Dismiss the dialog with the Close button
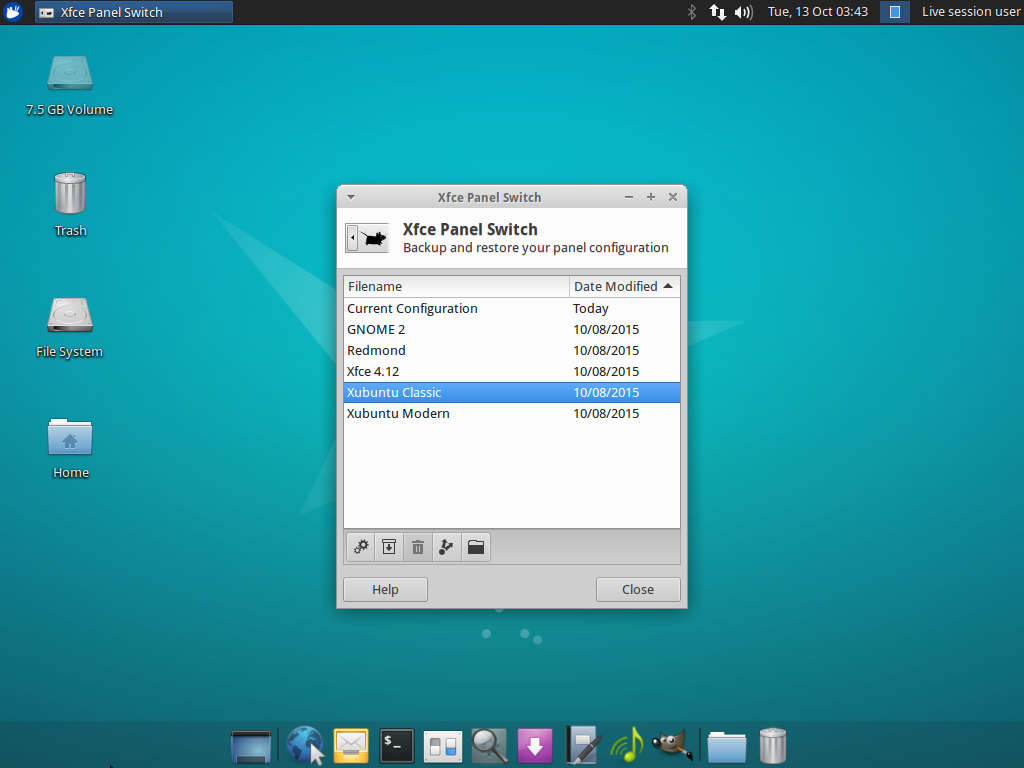 pos(638,589)
